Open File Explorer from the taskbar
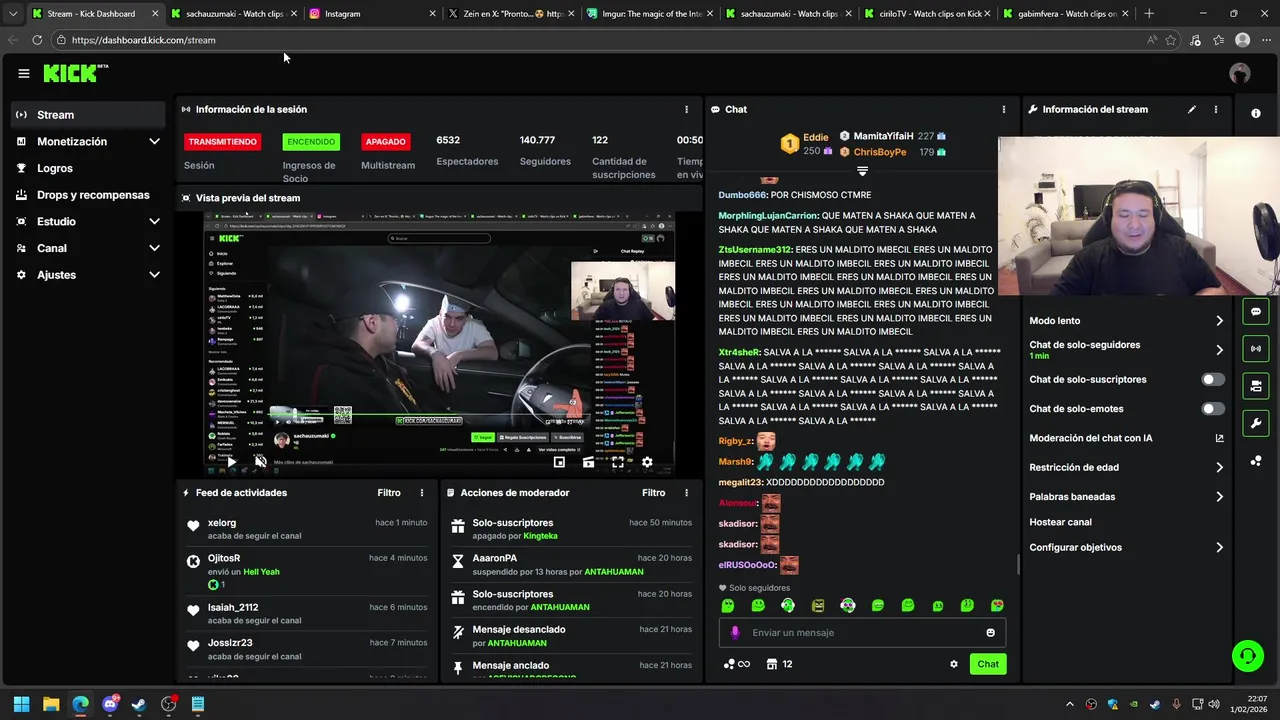This screenshot has height=720, width=1280. [x=51, y=704]
